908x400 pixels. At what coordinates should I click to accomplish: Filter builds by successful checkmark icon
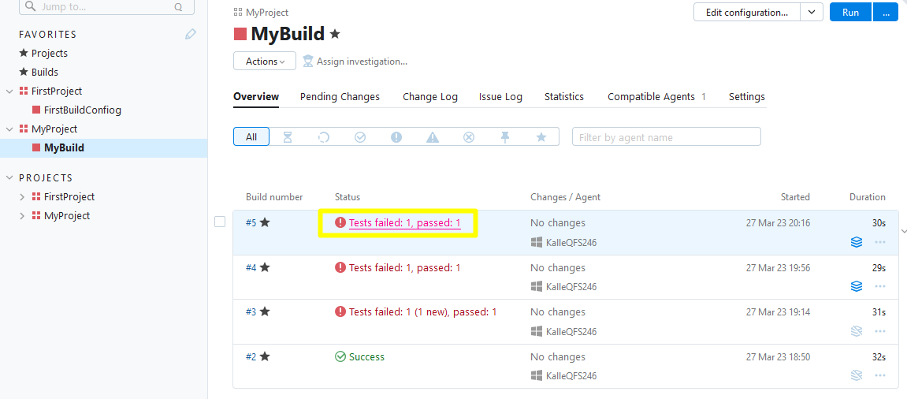coord(360,137)
